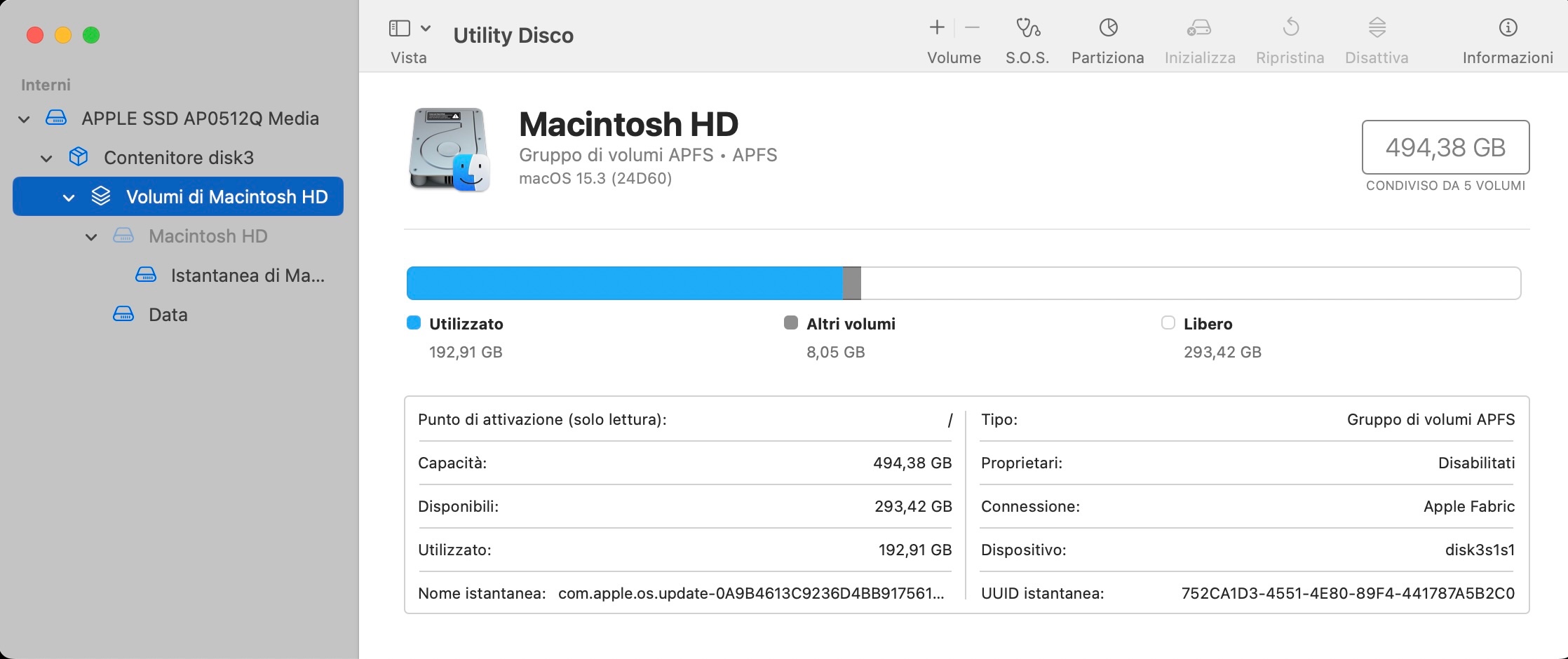The width and height of the screenshot is (1568, 659).
Task: Click the Macintosh HD disk image icon
Action: pyautogui.click(x=450, y=149)
